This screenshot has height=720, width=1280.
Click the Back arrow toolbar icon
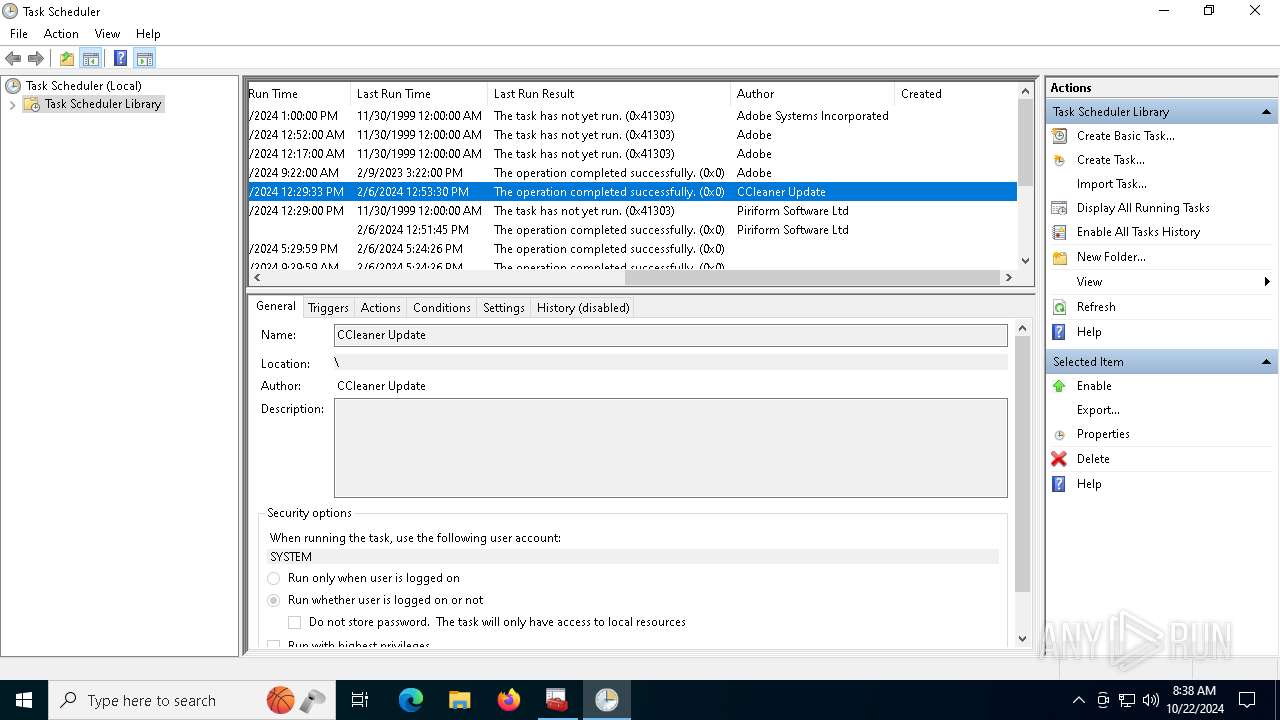pos(13,58)
